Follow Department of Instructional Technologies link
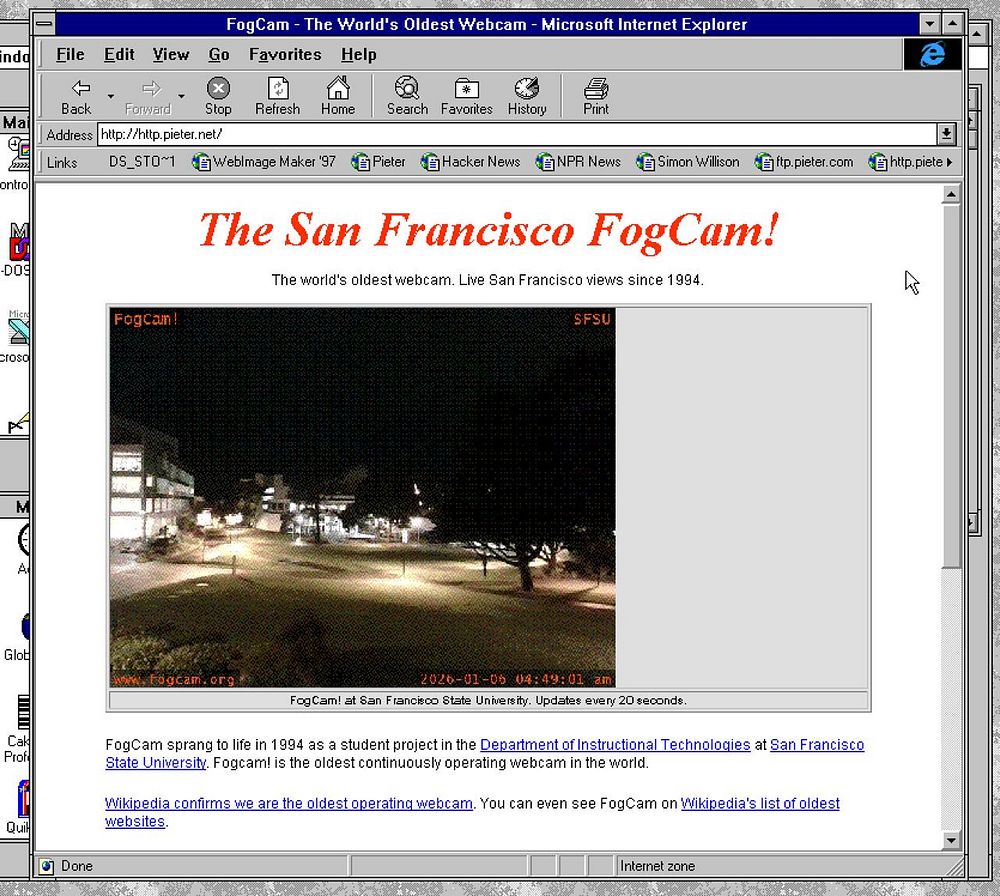 point(615,745)
